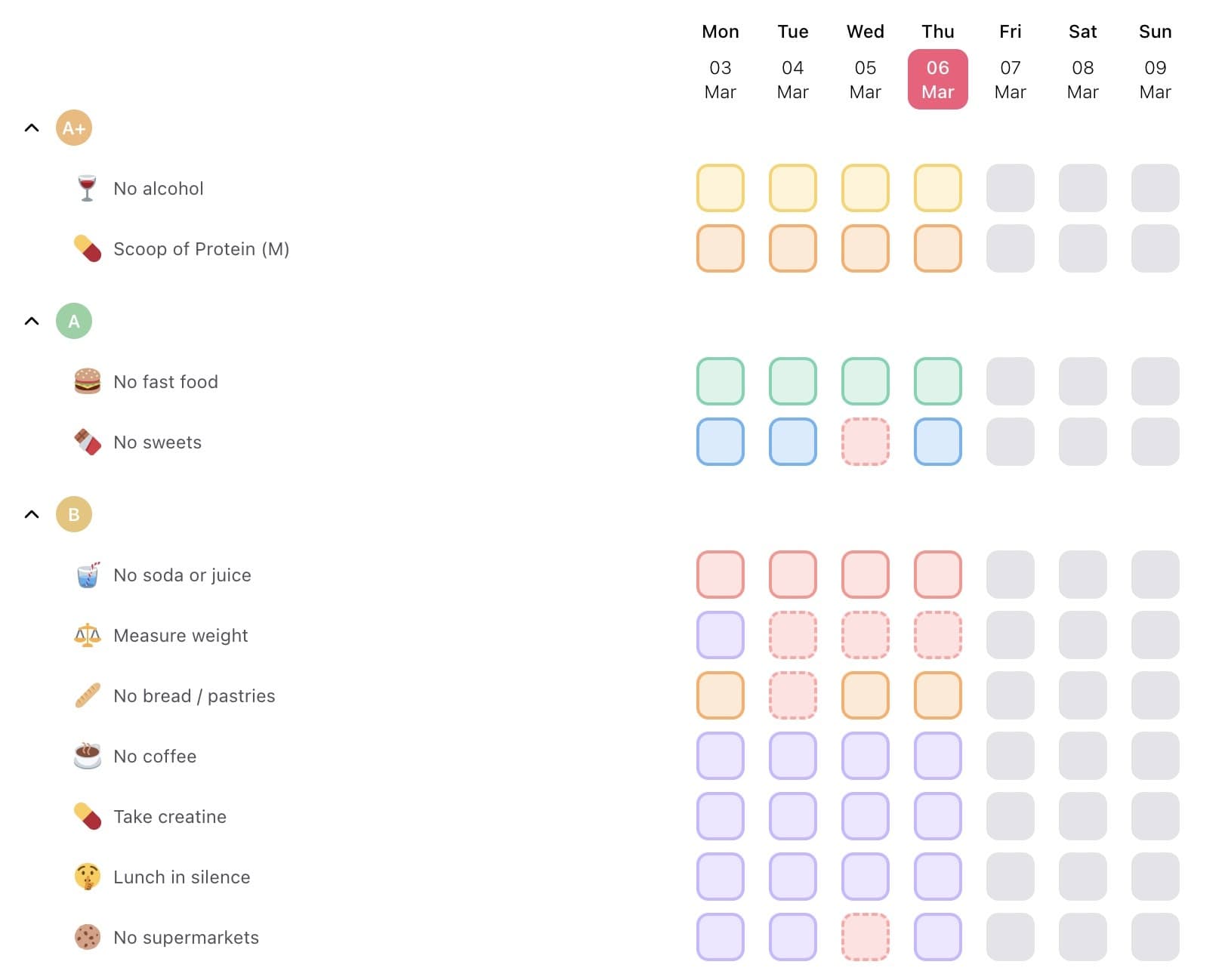Click the cookie icon next to No supermarkets
The height and width of the screenshot is (980, 1222).
pos(87,937)
